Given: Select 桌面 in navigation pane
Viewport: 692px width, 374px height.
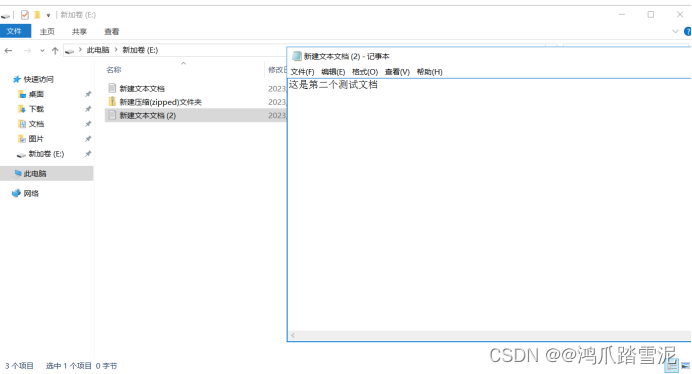Looking at the screenshot, I should pos(36,94).
